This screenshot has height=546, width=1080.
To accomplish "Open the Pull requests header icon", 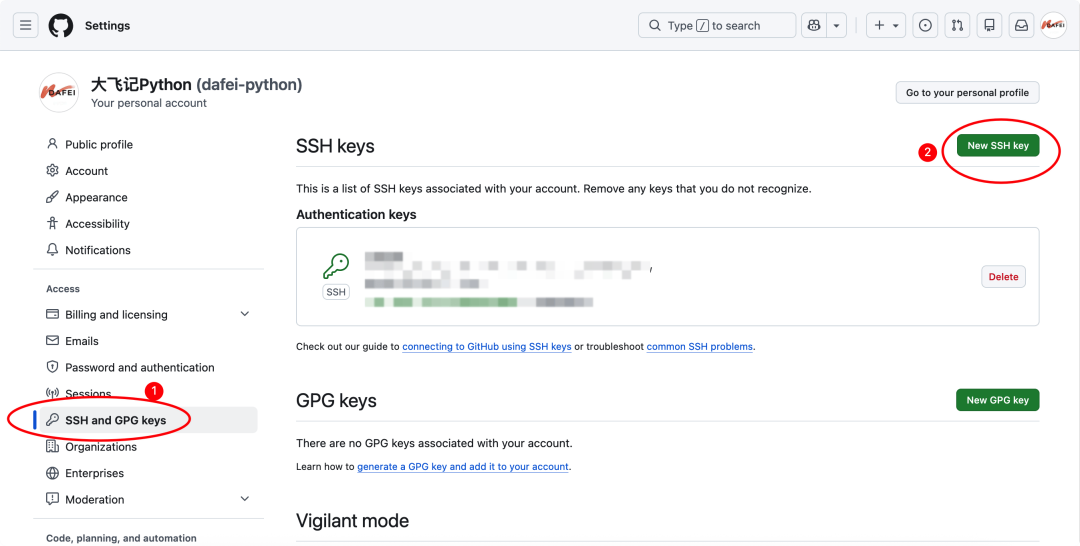I will point(957,25).
